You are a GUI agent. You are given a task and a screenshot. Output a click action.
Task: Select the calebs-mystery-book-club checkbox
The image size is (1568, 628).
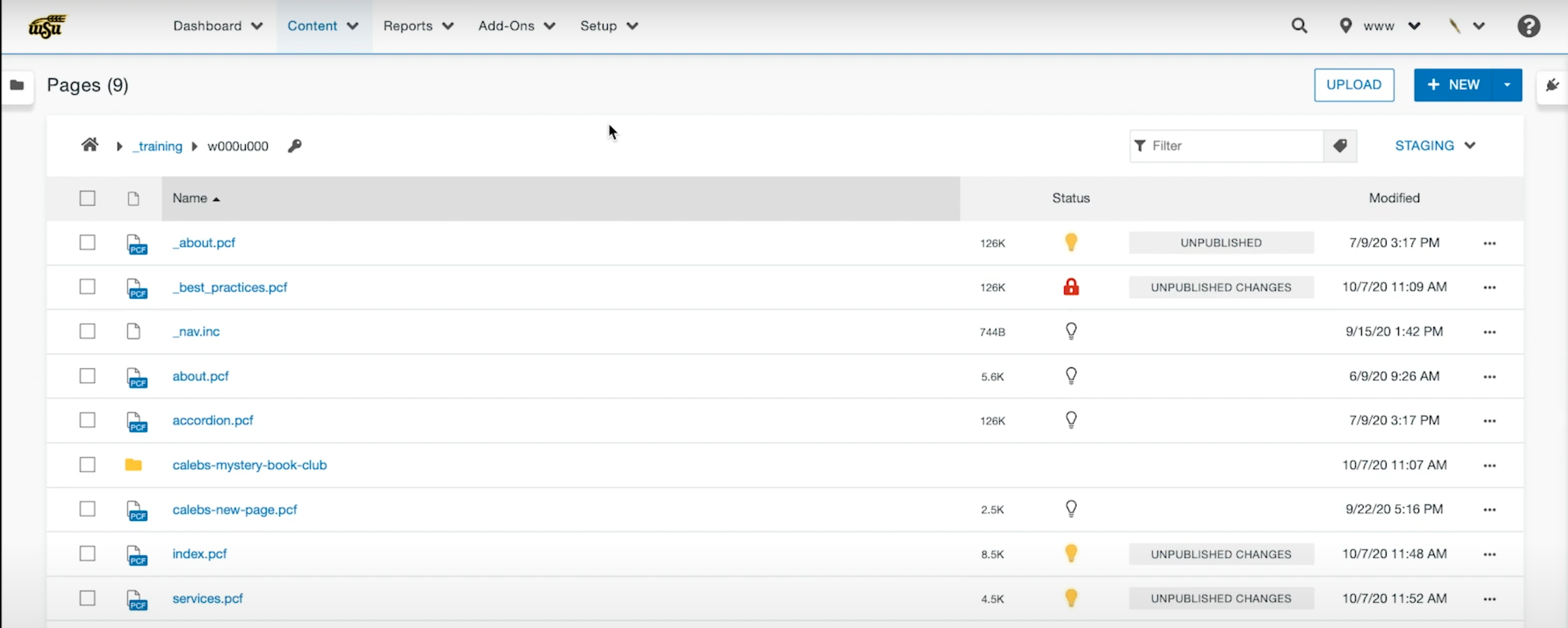pyautogui.click(x=88, y=465)
